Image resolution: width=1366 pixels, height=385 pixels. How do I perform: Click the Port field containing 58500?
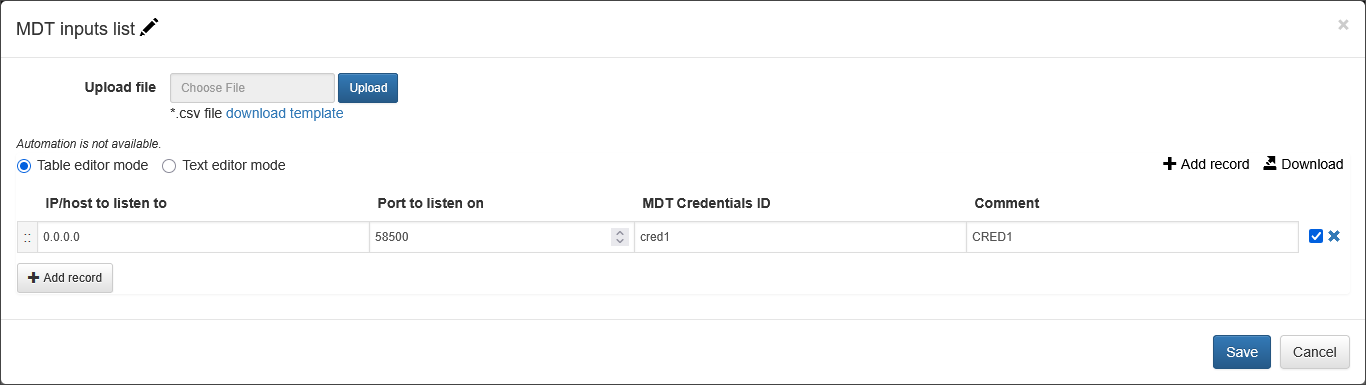490,237
